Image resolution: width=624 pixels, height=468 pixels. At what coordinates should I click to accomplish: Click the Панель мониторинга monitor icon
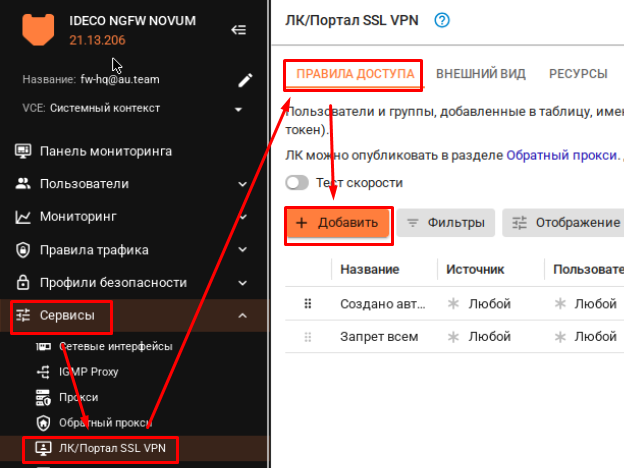(x=22, y=151)
